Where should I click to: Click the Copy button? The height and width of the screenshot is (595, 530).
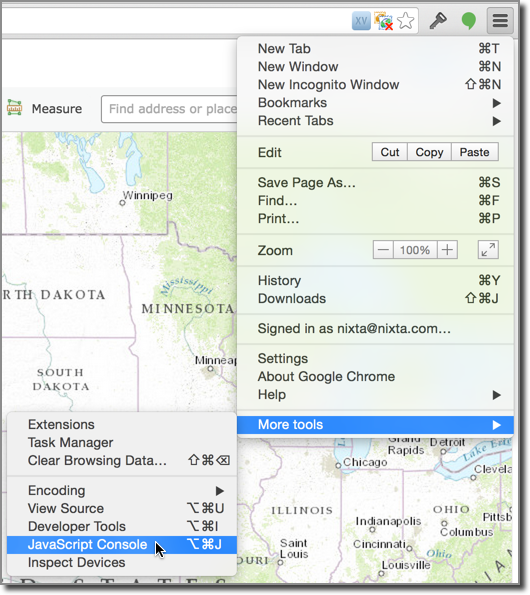429,152
